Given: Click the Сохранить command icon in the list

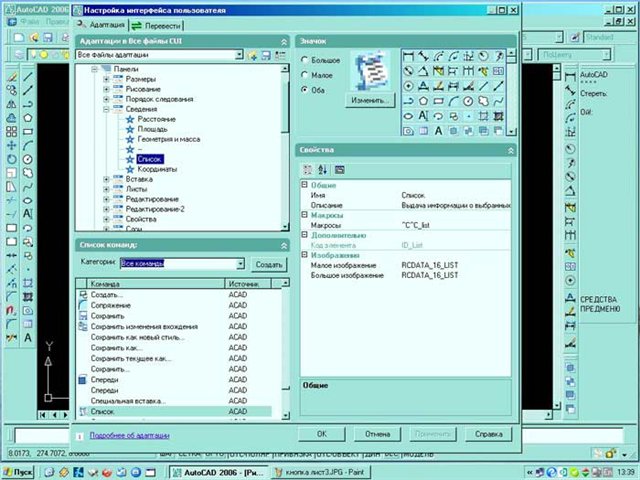Looking at the screenshot, I should point(83,317).
